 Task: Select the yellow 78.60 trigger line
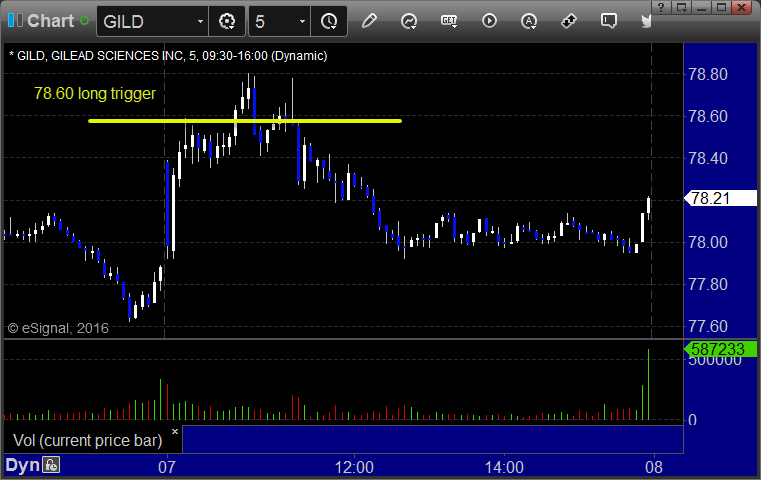pyautogui.click(x=245, y=121)
